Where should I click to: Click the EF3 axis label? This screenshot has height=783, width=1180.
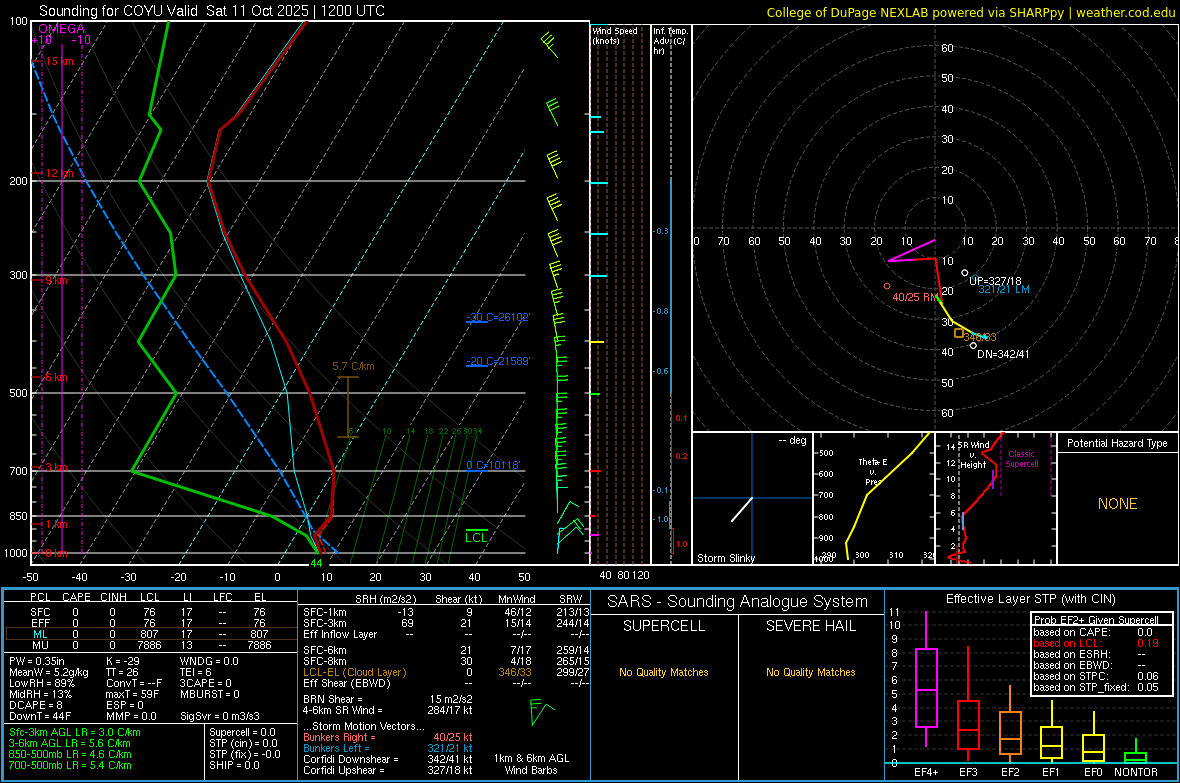(968, 772)
